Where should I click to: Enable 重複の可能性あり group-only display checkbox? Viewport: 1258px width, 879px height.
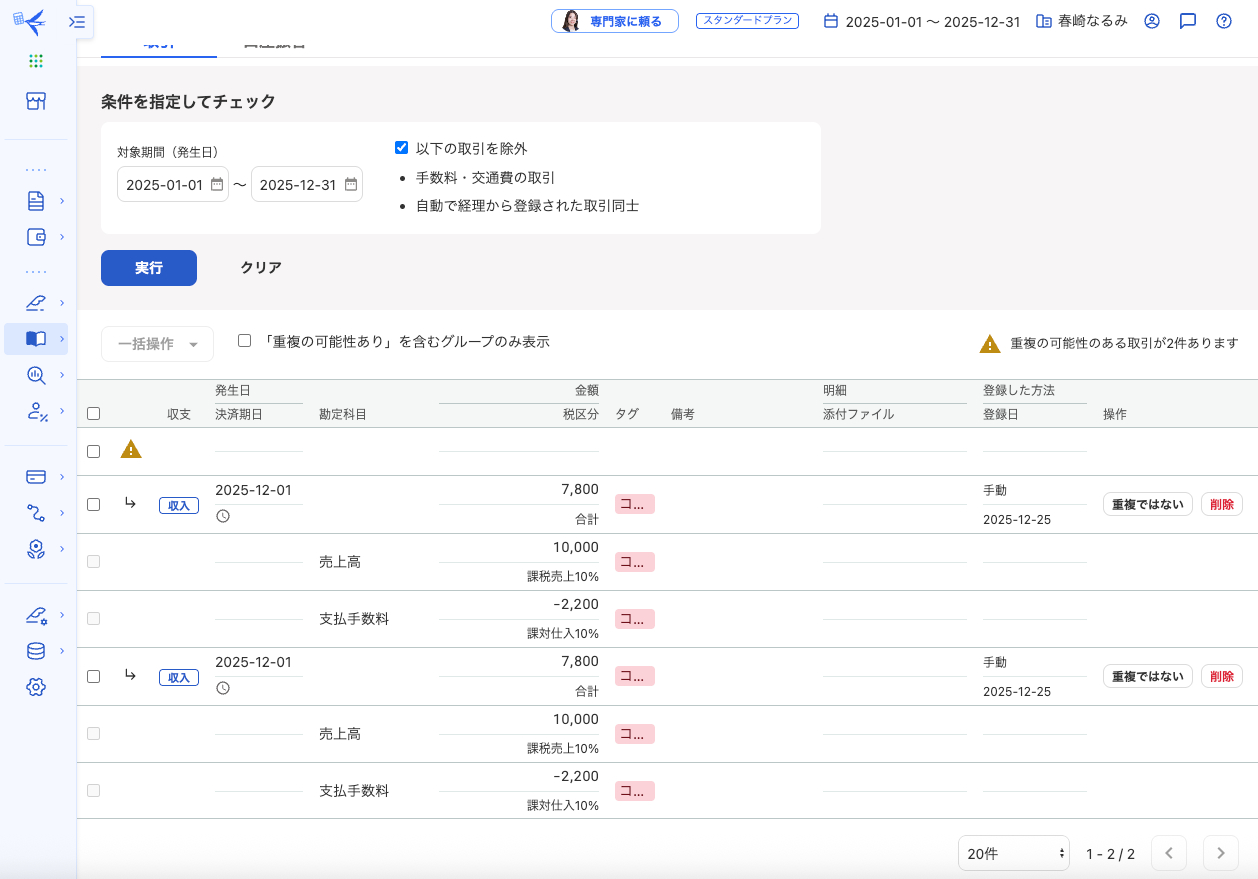click(244, 341)
